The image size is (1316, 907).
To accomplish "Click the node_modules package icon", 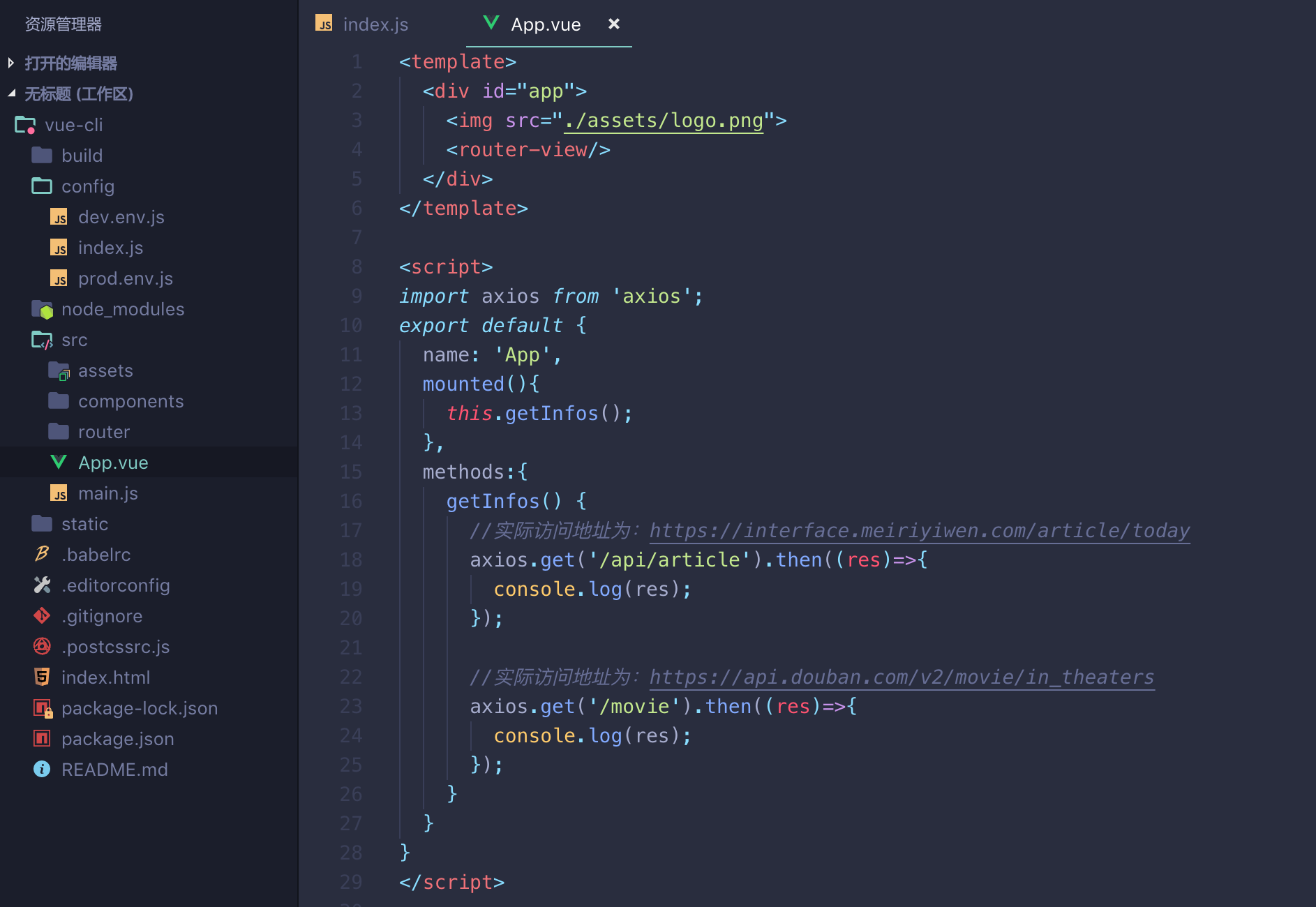I will [x=42, y=309].
